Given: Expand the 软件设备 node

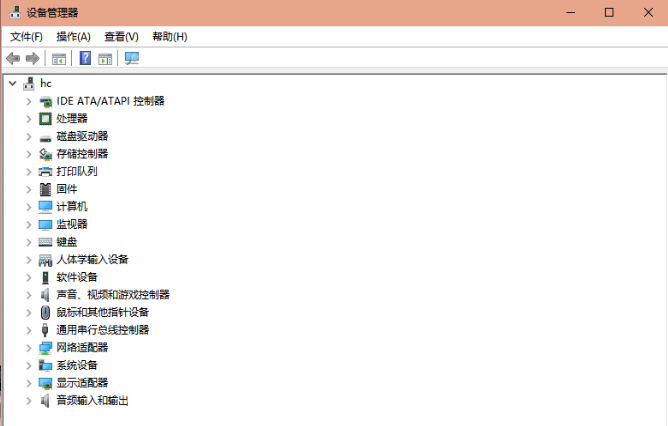Looking at the screenshot, I should tap(29, 277).
